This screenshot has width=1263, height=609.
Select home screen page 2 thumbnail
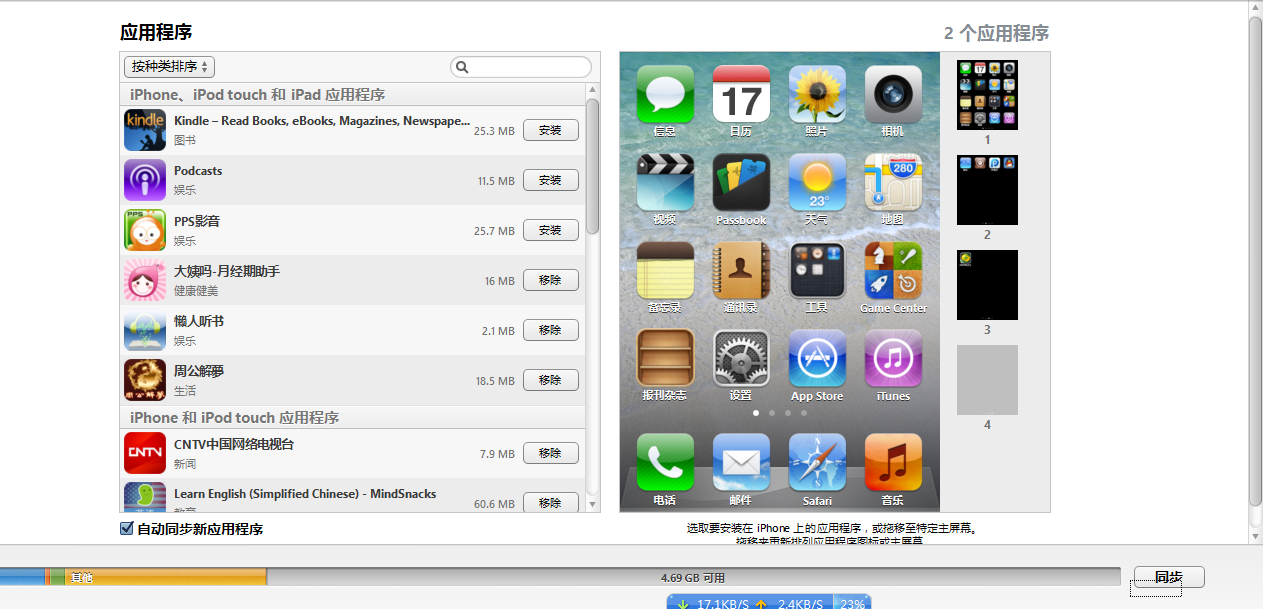tap(987, 190)
